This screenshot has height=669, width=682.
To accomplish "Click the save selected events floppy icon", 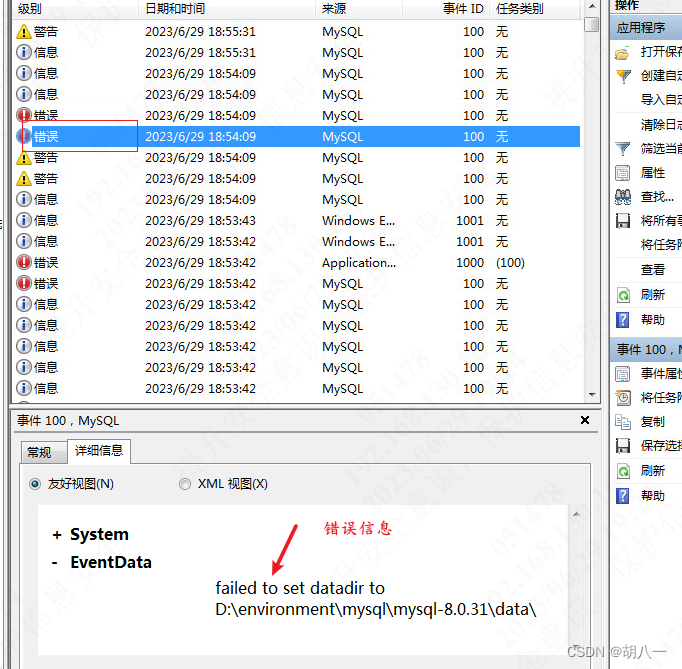I will tap(623, 445).
